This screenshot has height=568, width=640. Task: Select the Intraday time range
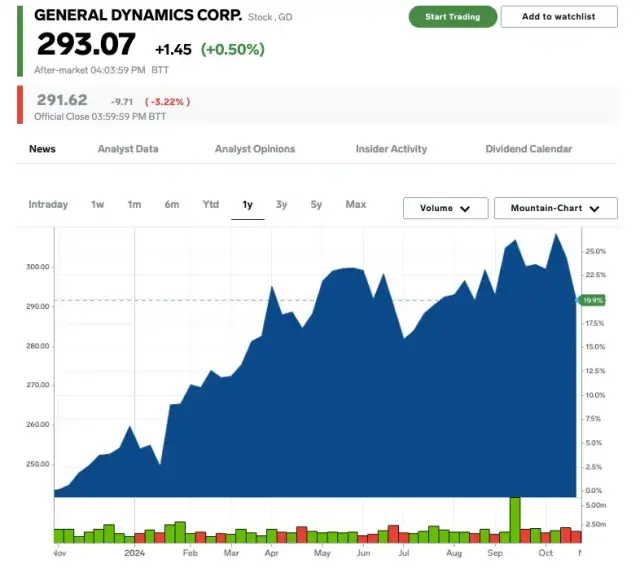click(x=48, y=205)
